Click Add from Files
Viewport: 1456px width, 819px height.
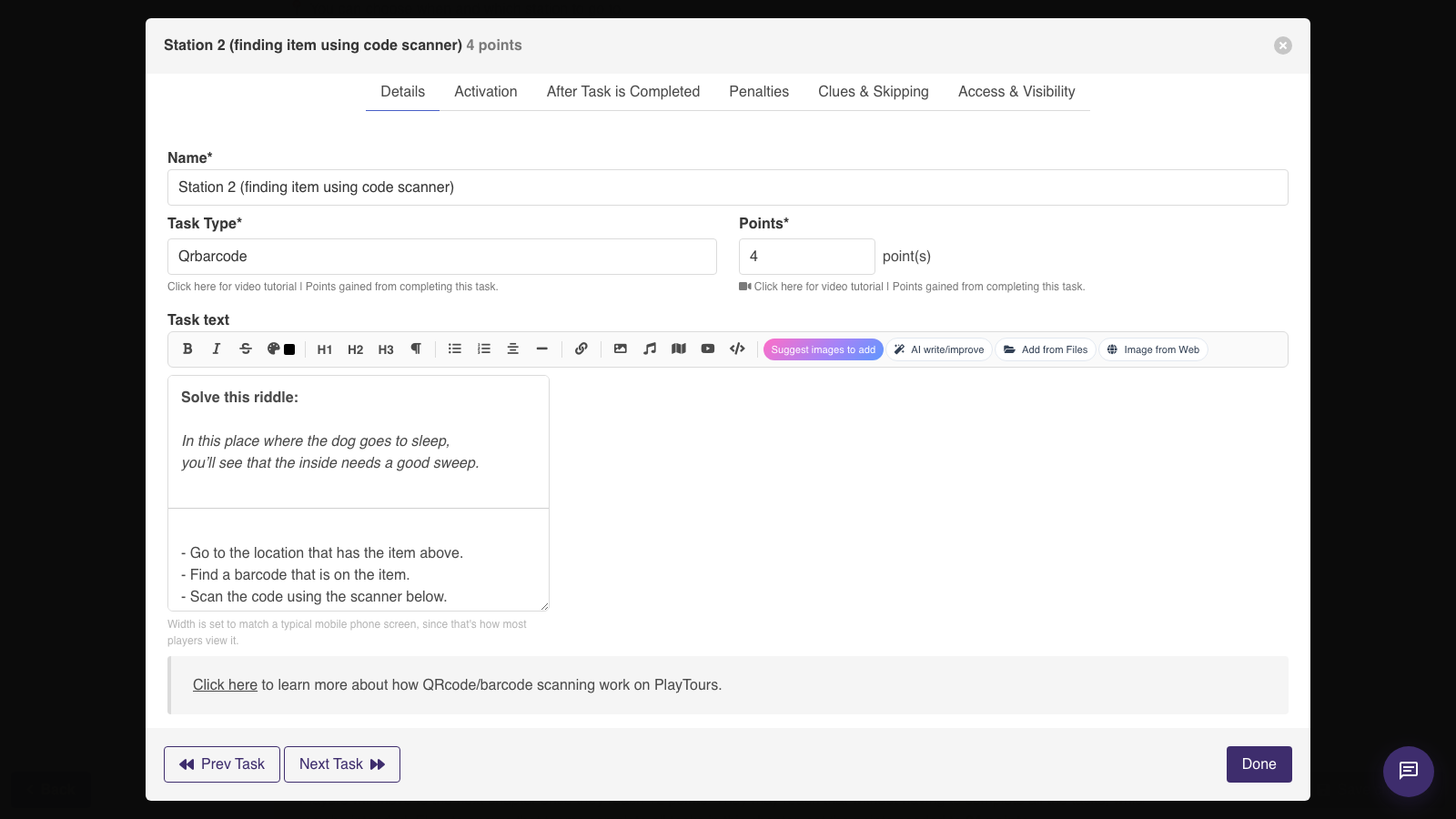point(1046,349)
